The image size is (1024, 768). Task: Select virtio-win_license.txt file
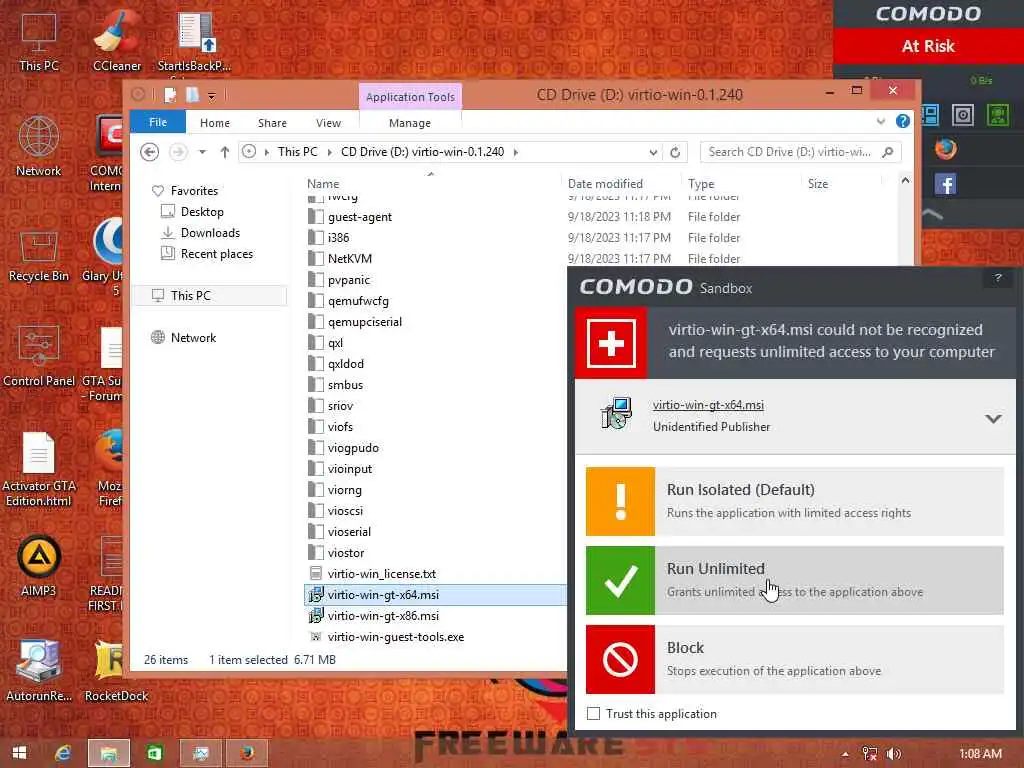381,574
